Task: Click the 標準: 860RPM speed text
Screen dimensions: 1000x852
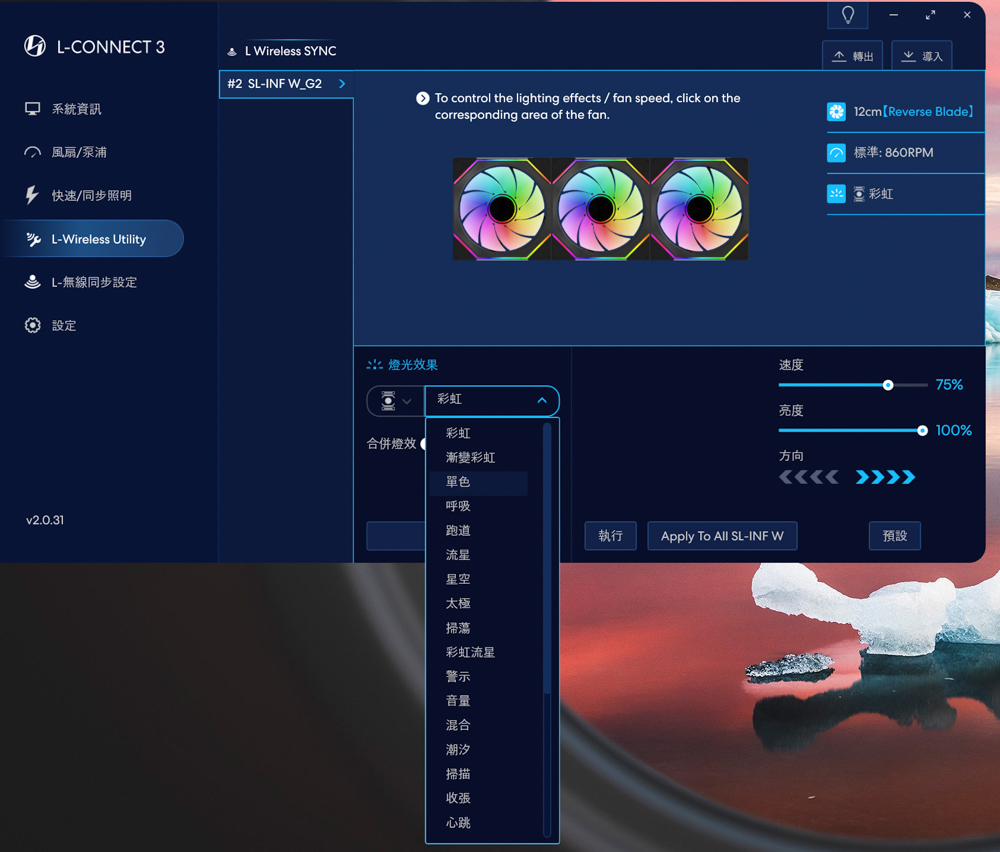Action: click(893, 152)
